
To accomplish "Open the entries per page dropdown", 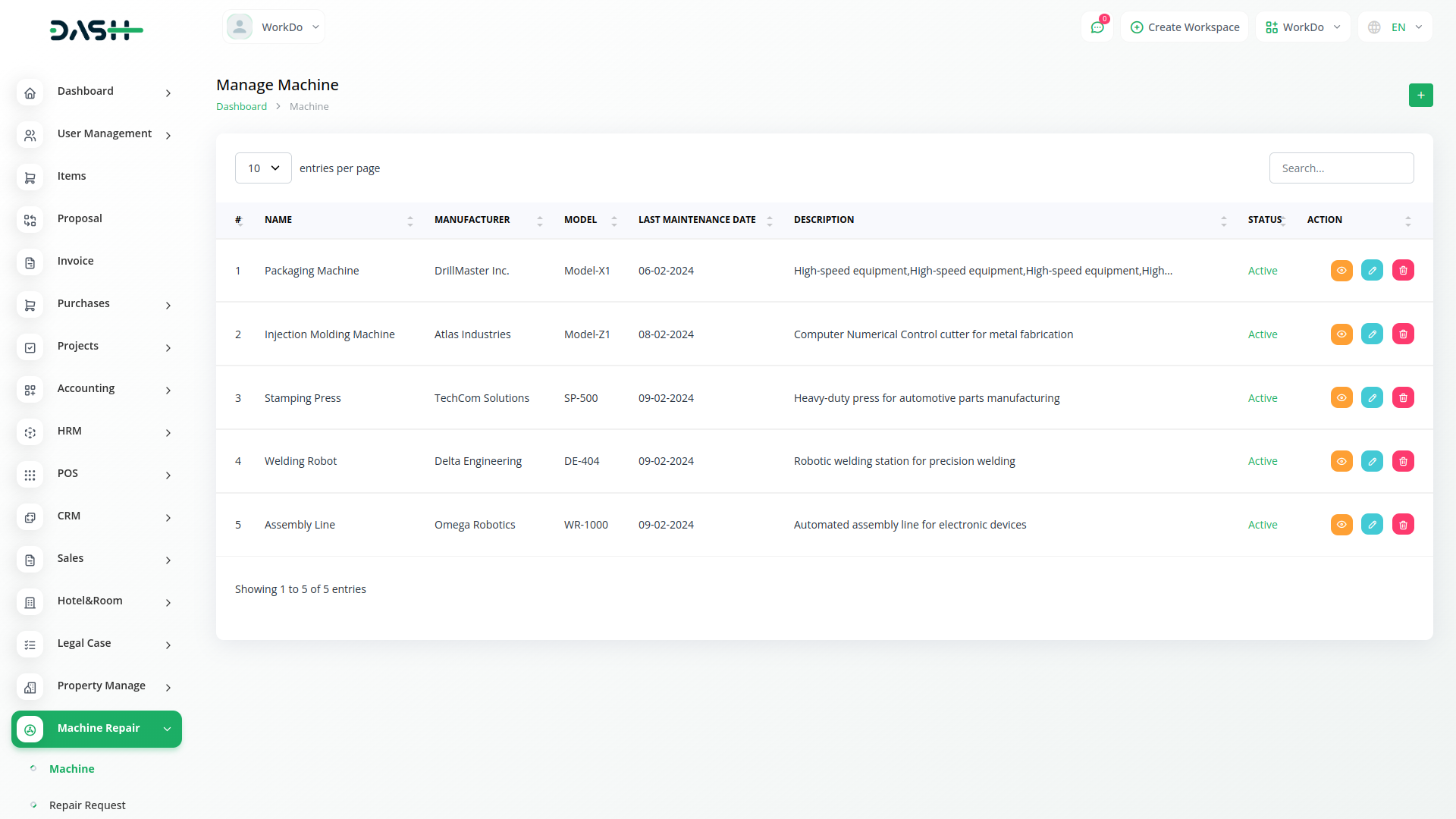I will tap(263, 168).
